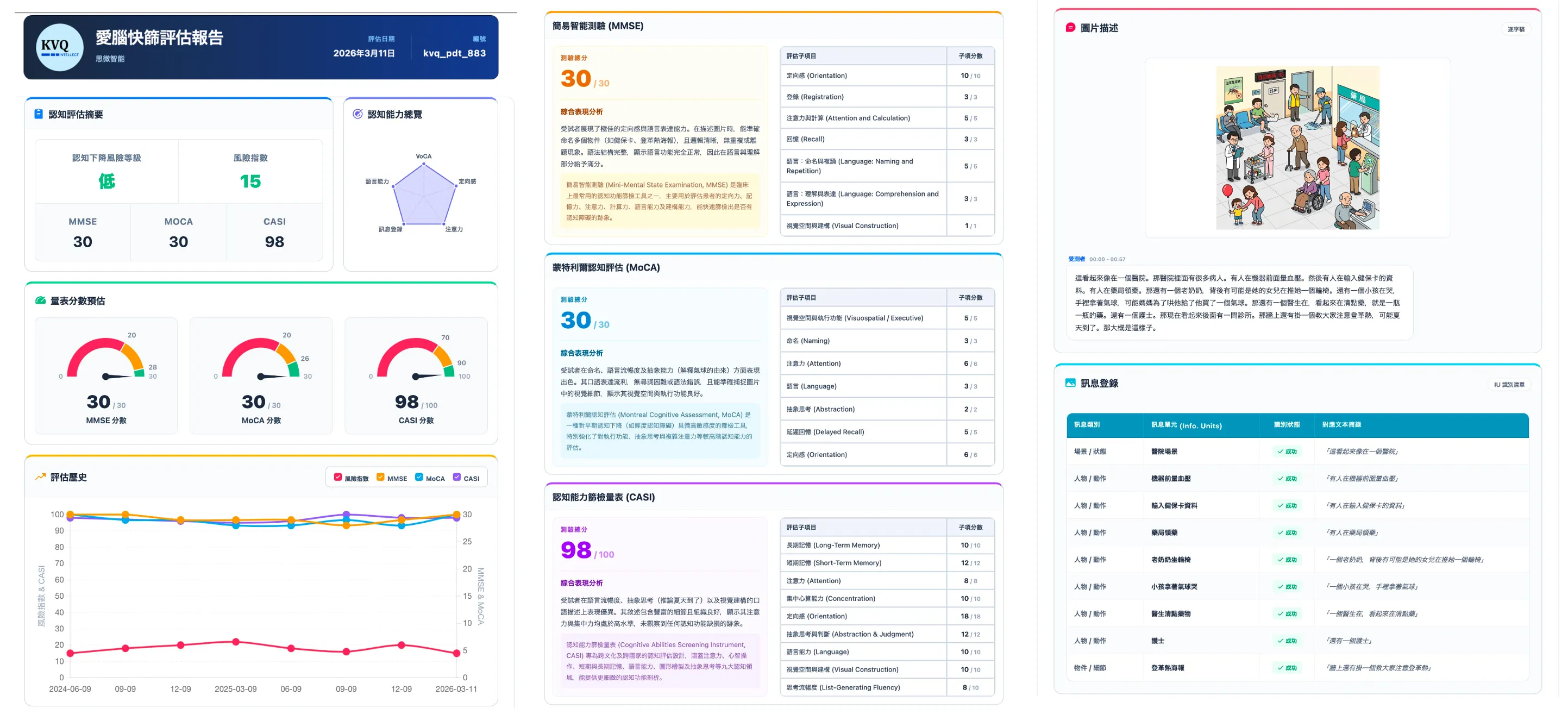
Task: Click the 2025-03-09 red risk index data point
Action: click(x=236, y=642)
